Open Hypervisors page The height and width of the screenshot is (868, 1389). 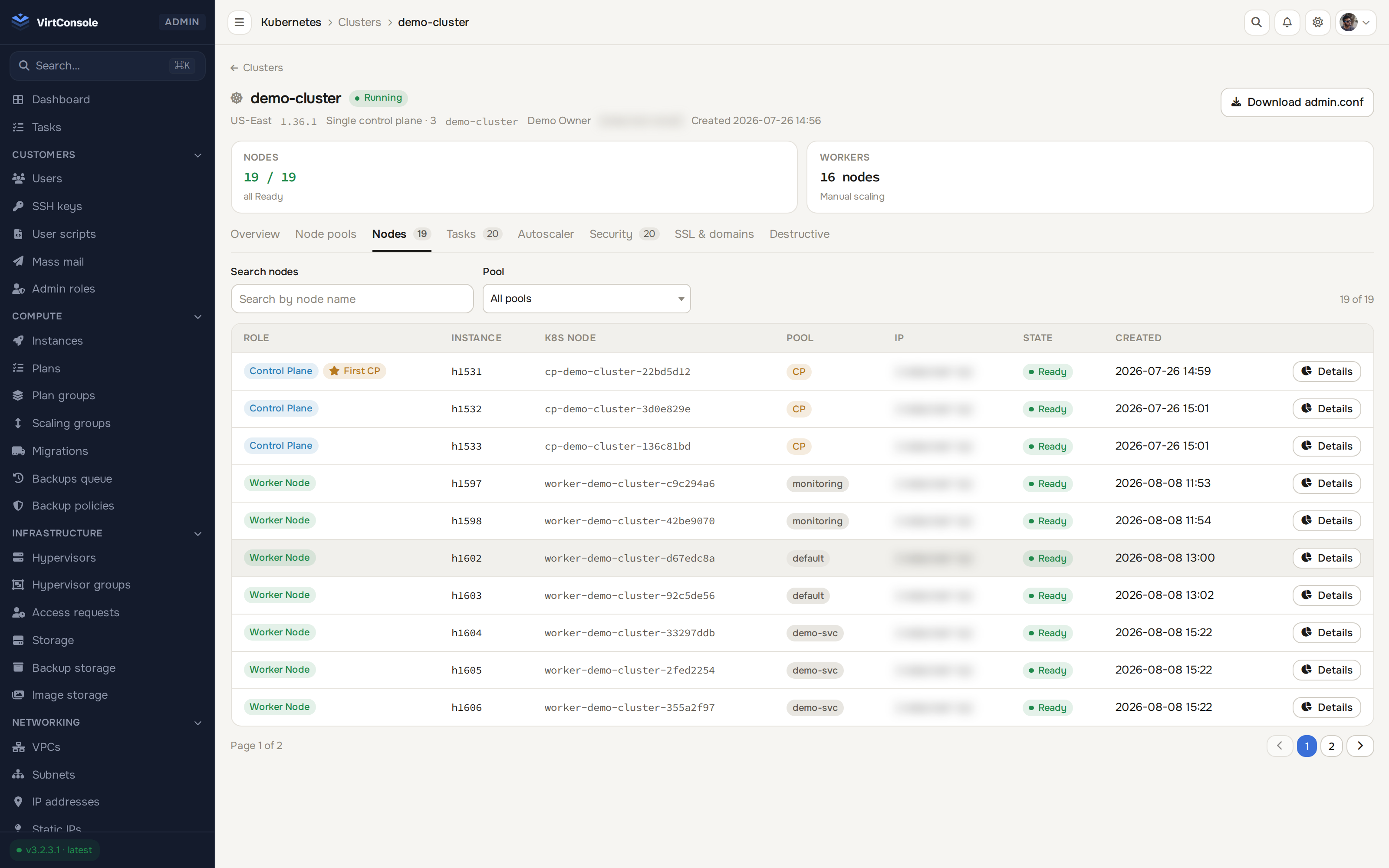(107, 557)
